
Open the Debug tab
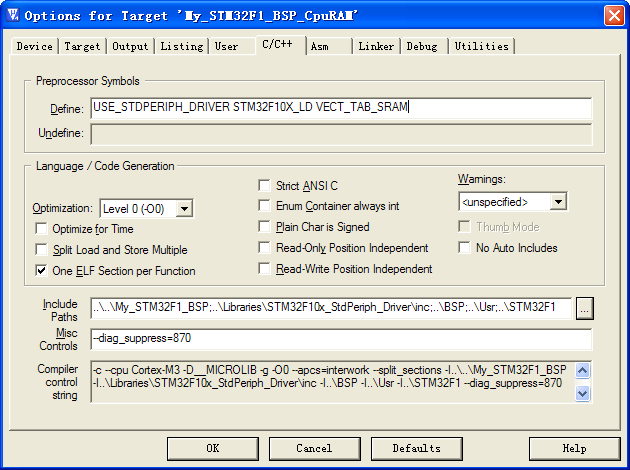coord(422,46)
